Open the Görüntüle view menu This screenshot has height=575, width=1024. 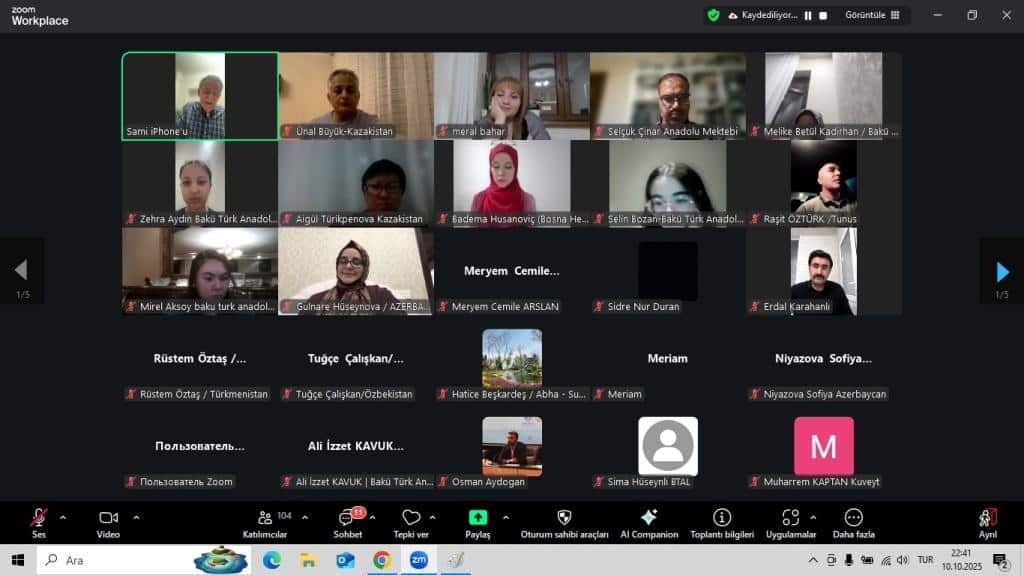tap(872, 15)
